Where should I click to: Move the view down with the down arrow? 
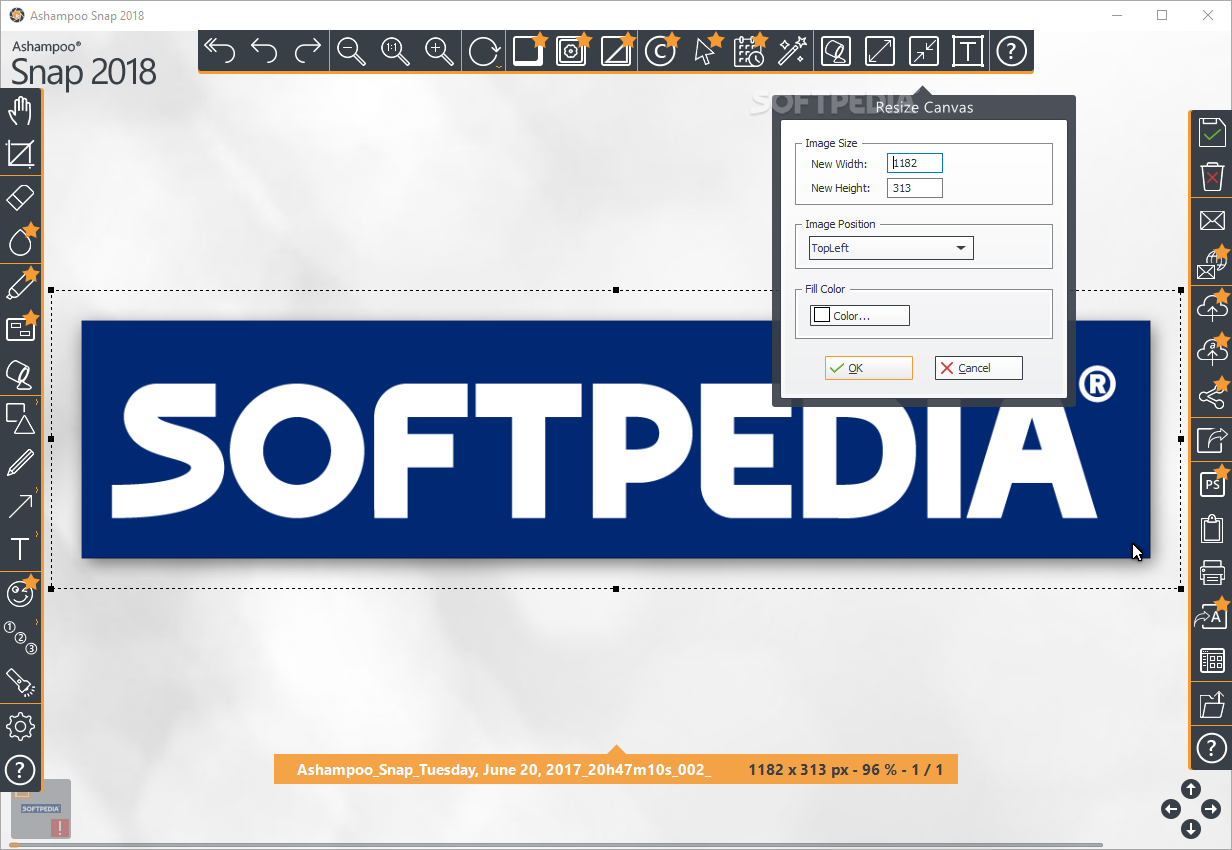1190,829
